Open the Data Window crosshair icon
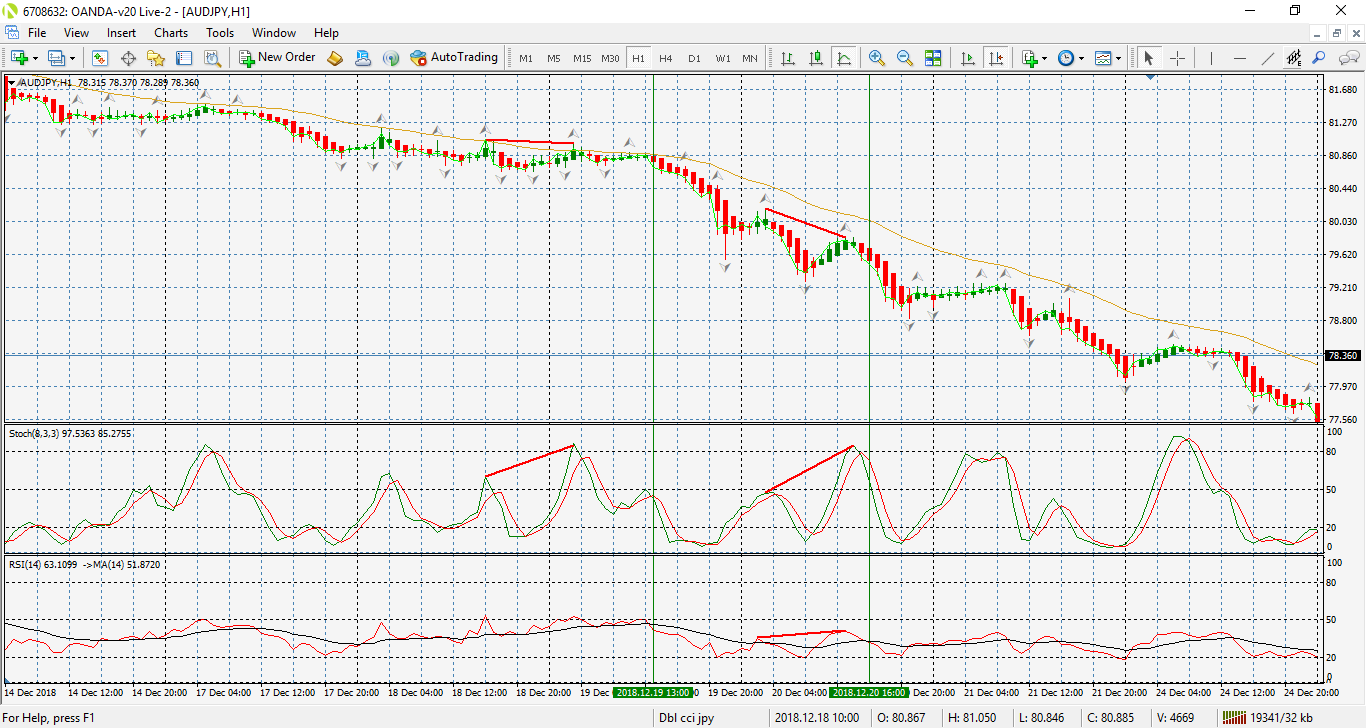Image resolution: width=1366 pixels, height=728 pixels. click(129, 58)
